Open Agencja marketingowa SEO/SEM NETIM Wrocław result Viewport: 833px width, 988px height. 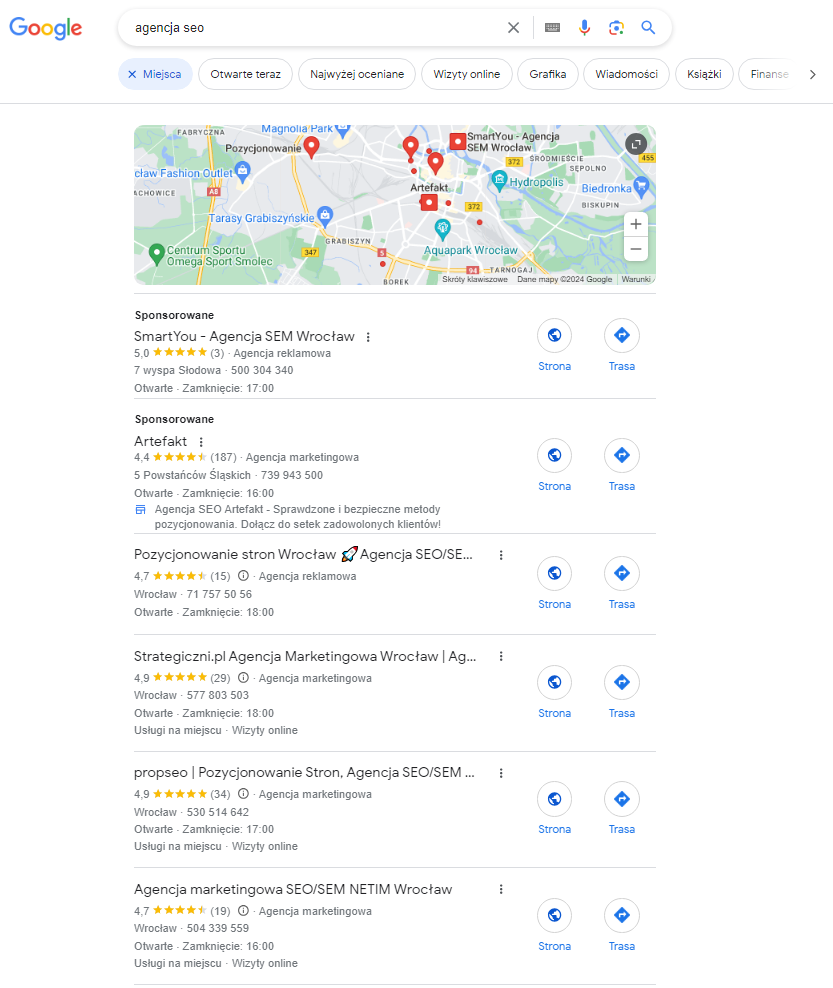(293, 889)
